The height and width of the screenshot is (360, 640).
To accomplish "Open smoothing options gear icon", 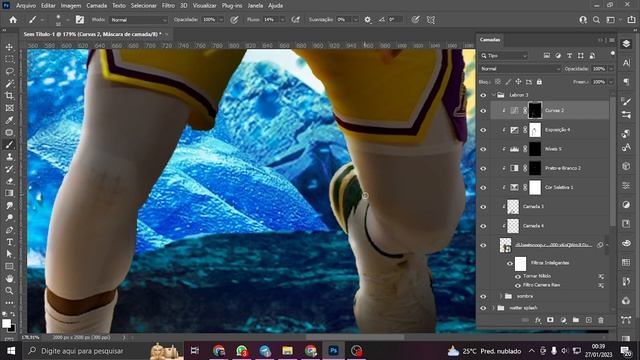I will click(x=368, y=20).
